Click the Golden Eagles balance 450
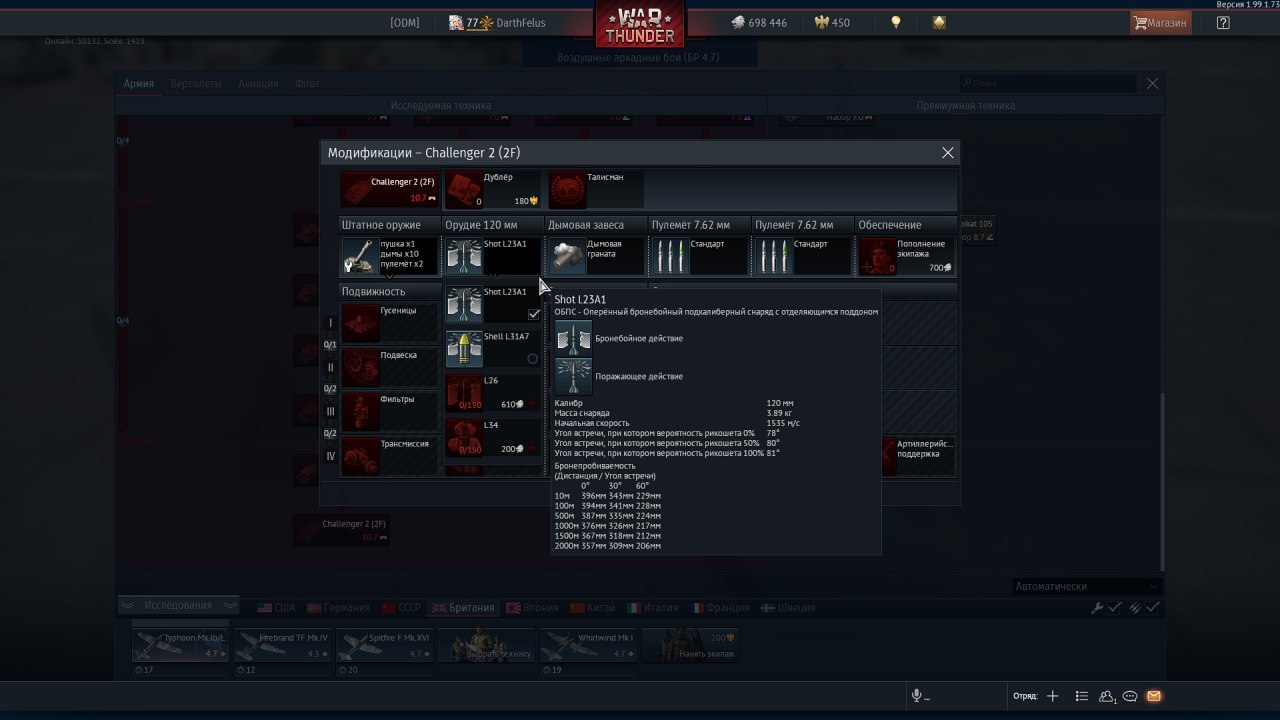This screenshot has height=720, width=1280. pos(832,22)
